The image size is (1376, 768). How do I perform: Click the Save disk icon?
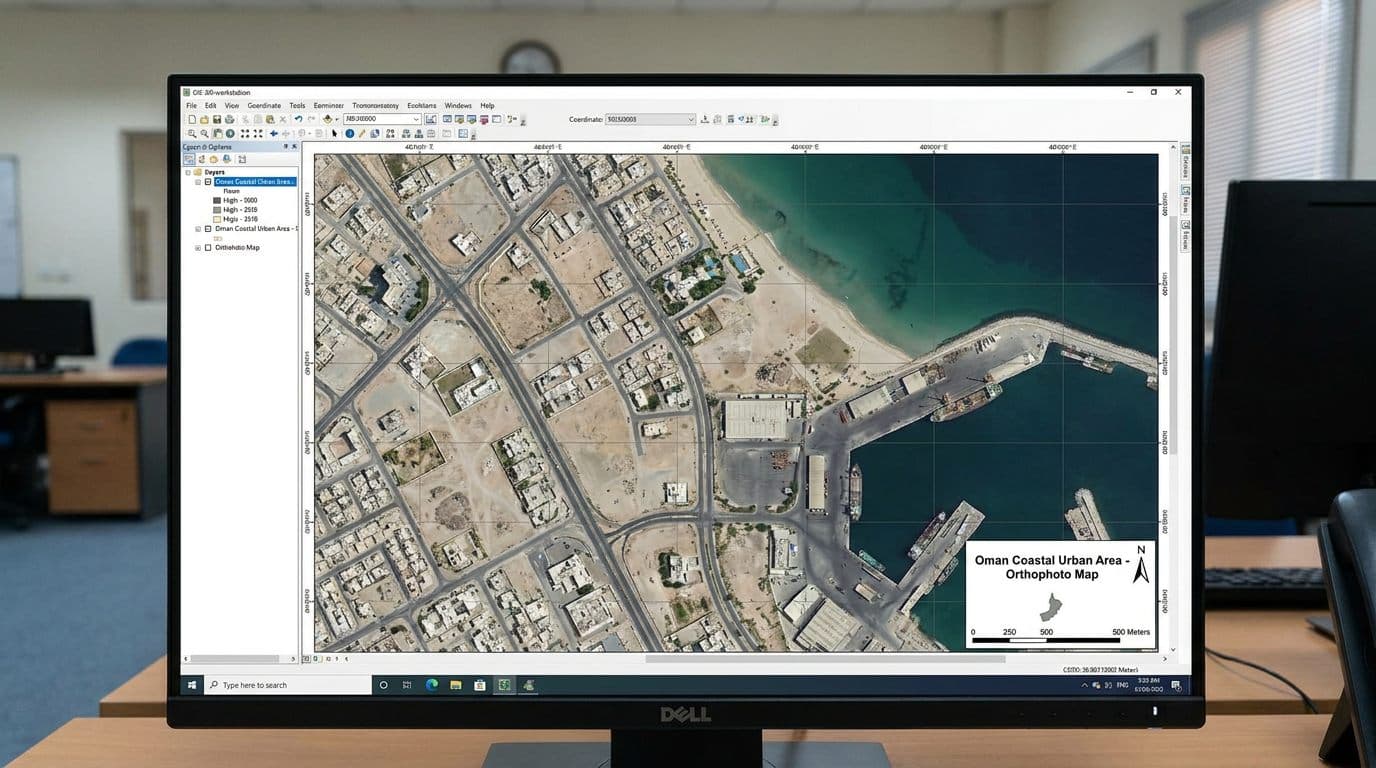[217, 119]
